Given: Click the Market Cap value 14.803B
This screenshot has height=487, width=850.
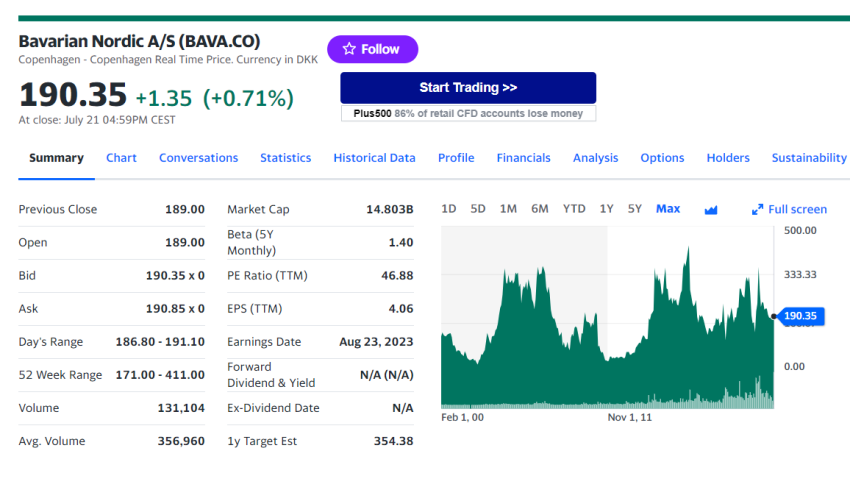Looking at the screenshot, I should point(390,209).
